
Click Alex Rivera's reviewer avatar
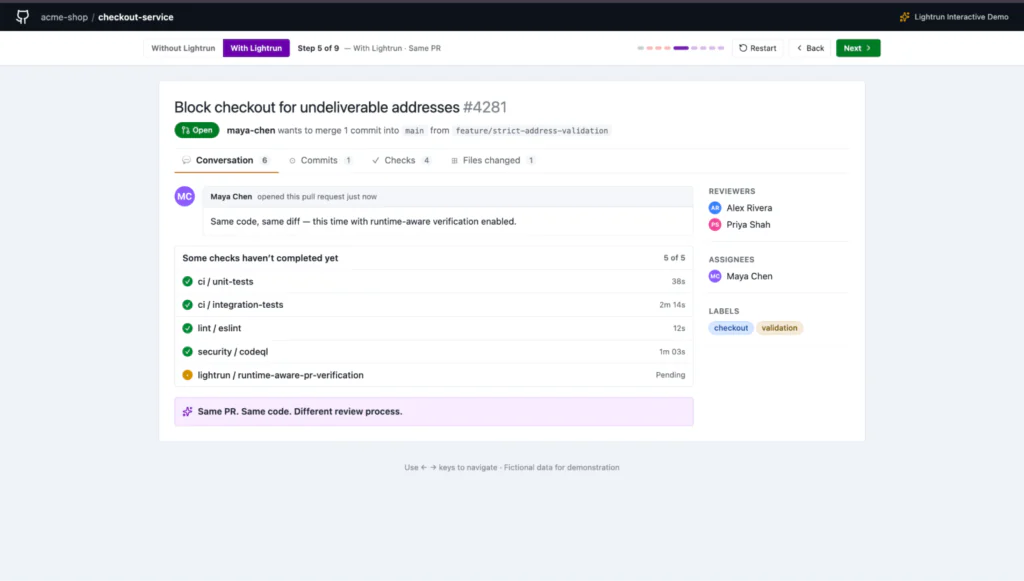(715, 208)
